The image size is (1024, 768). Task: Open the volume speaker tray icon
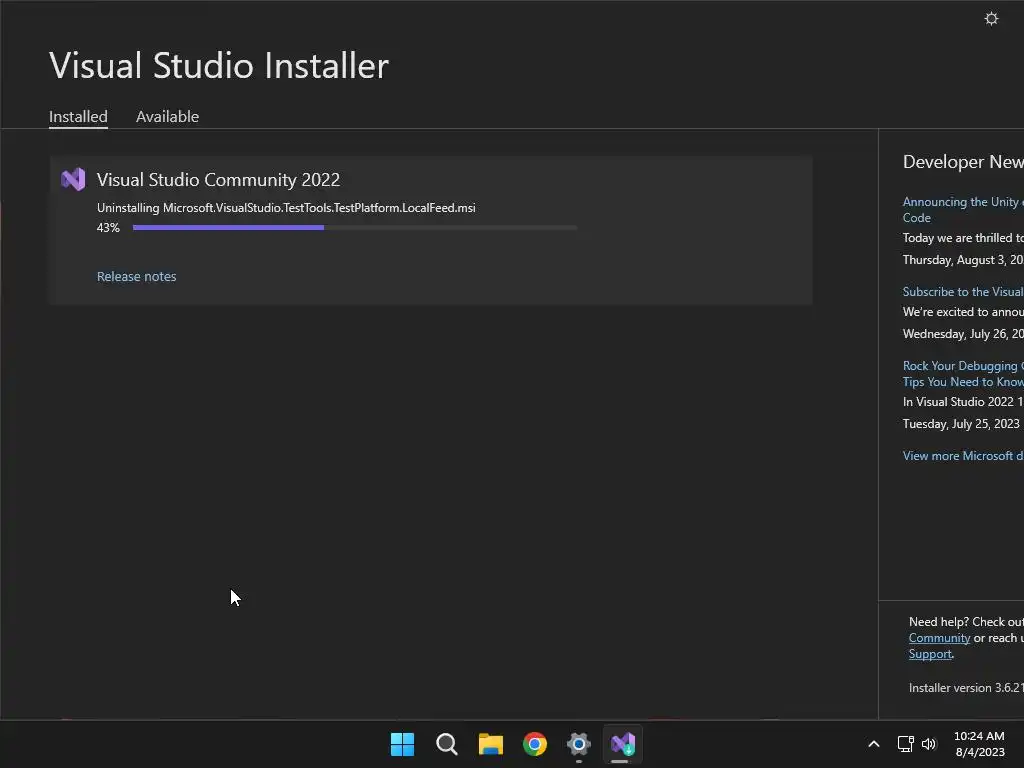tap(929, 744)
